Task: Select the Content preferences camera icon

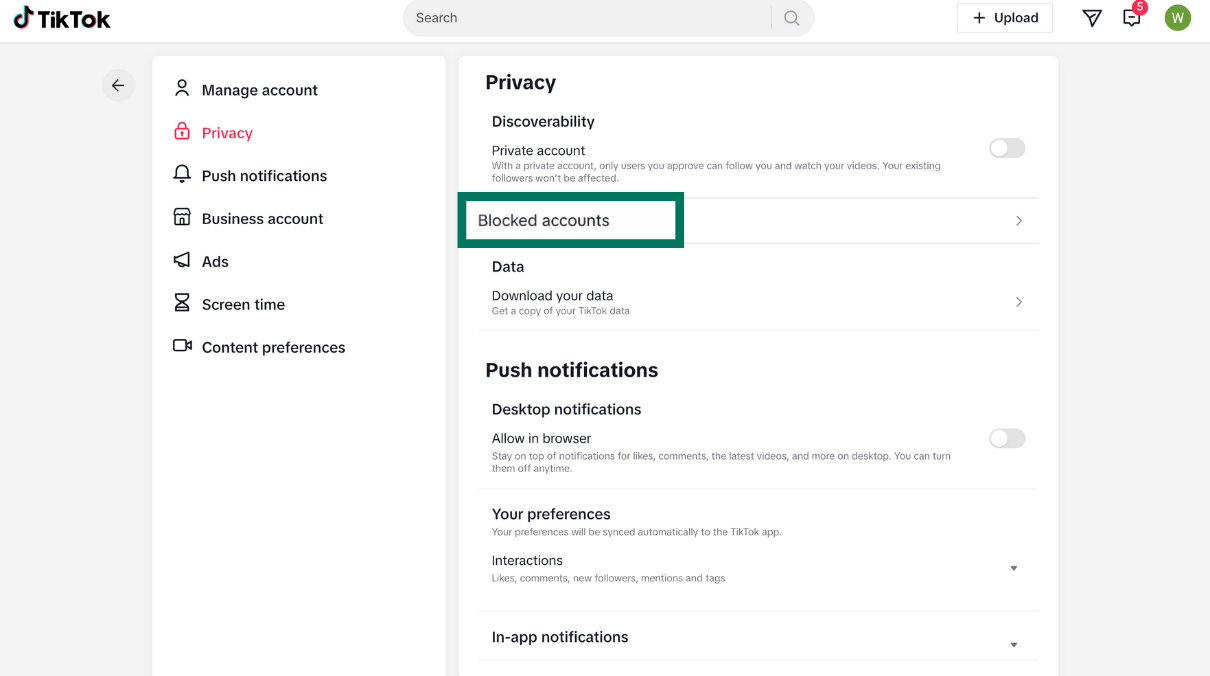Action: 181,346
